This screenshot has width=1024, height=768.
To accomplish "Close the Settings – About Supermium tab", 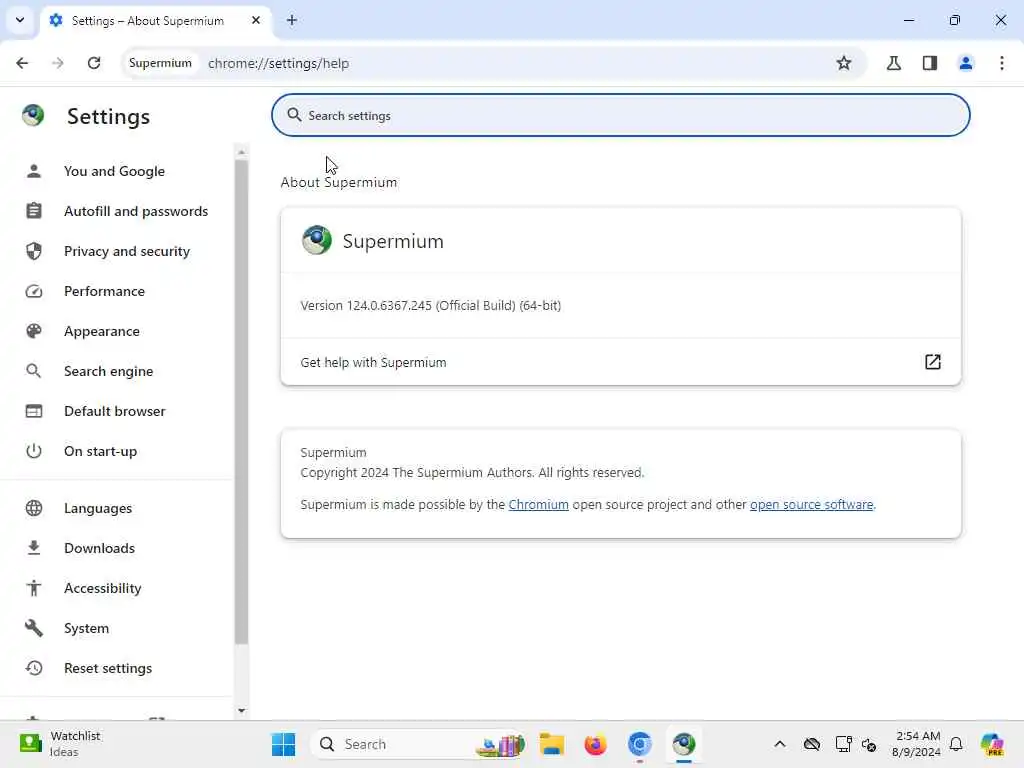I will point(256,20).
